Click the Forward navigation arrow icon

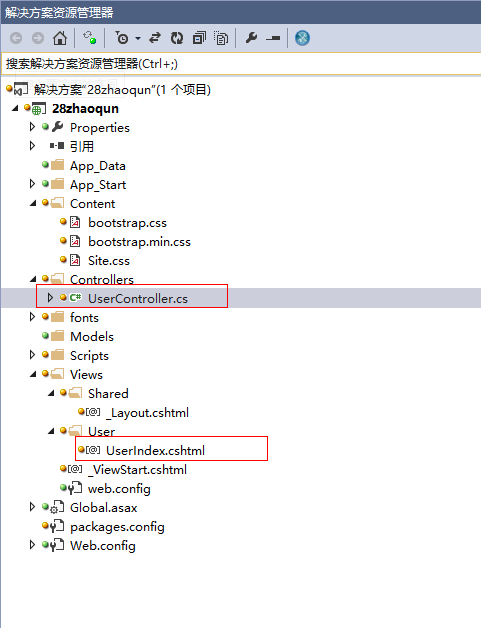point(38,38)
